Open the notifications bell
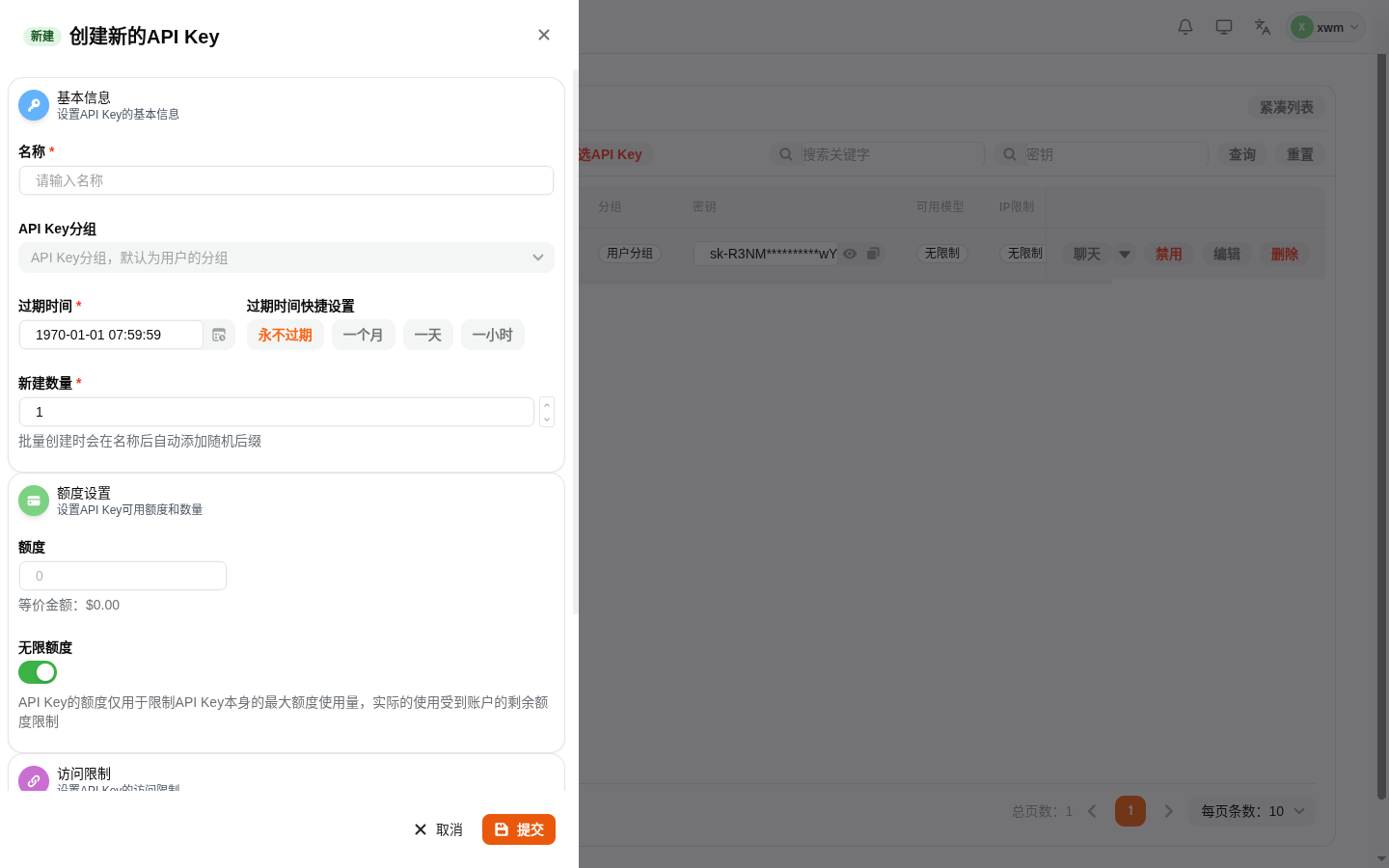The image size is (1389, 868). click(1185, 27)
